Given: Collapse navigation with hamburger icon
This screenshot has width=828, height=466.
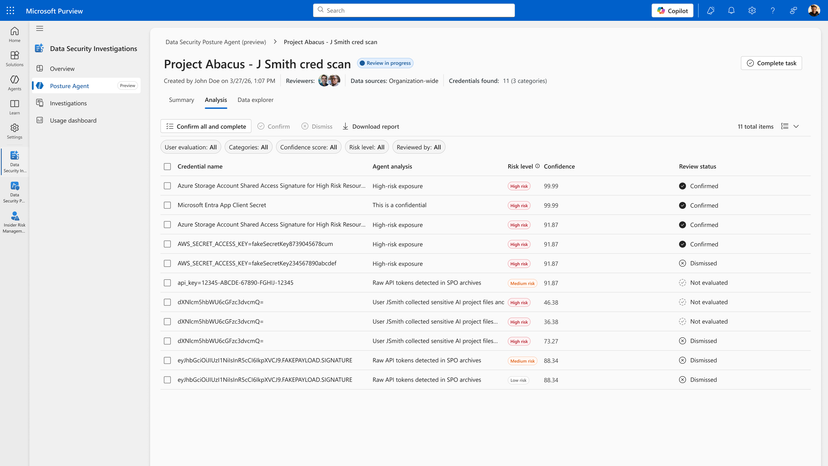Looking at the screenshot, I should click(x=40, y=29).
